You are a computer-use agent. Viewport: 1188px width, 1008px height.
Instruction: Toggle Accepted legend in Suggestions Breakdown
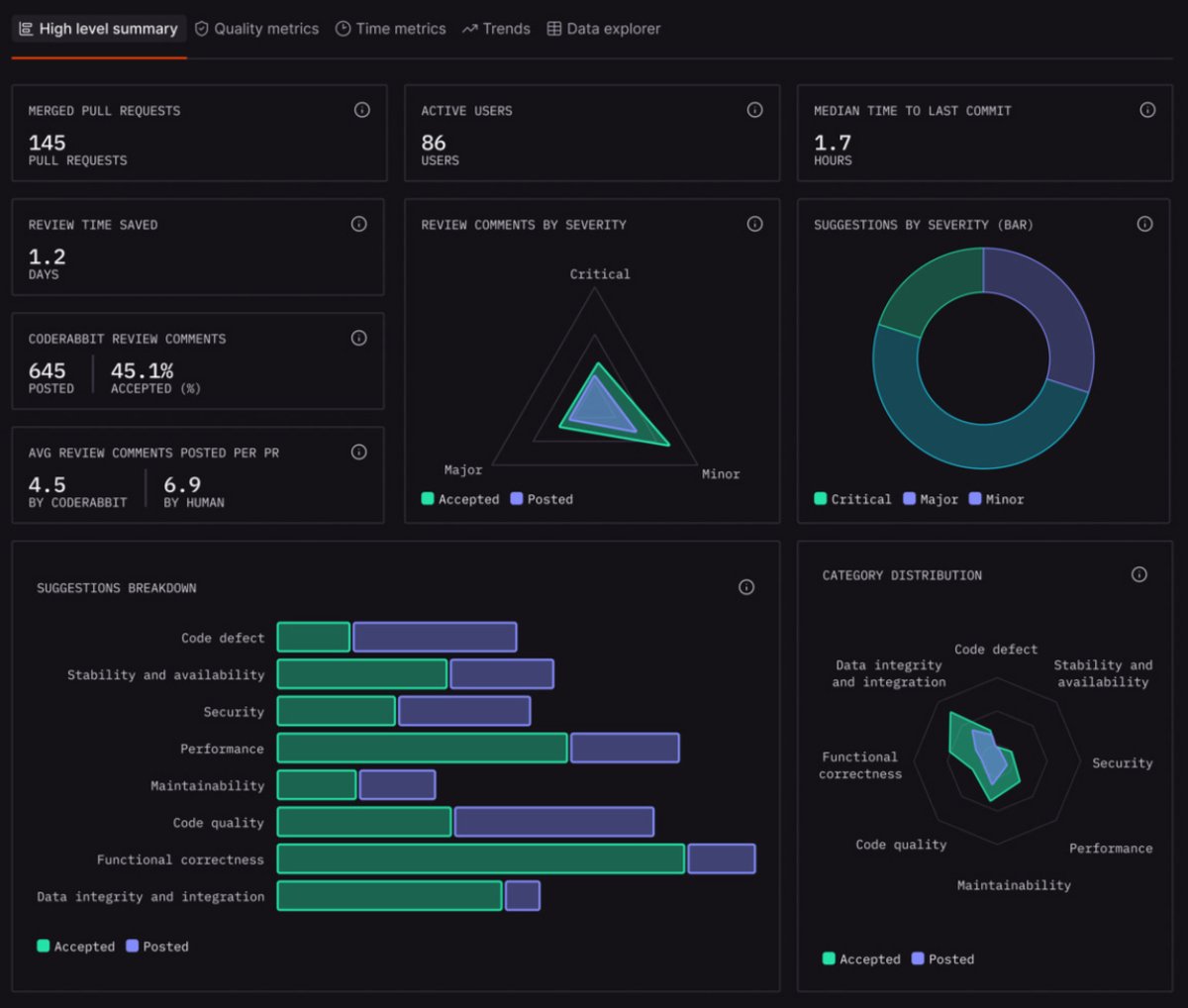(76, 947)
